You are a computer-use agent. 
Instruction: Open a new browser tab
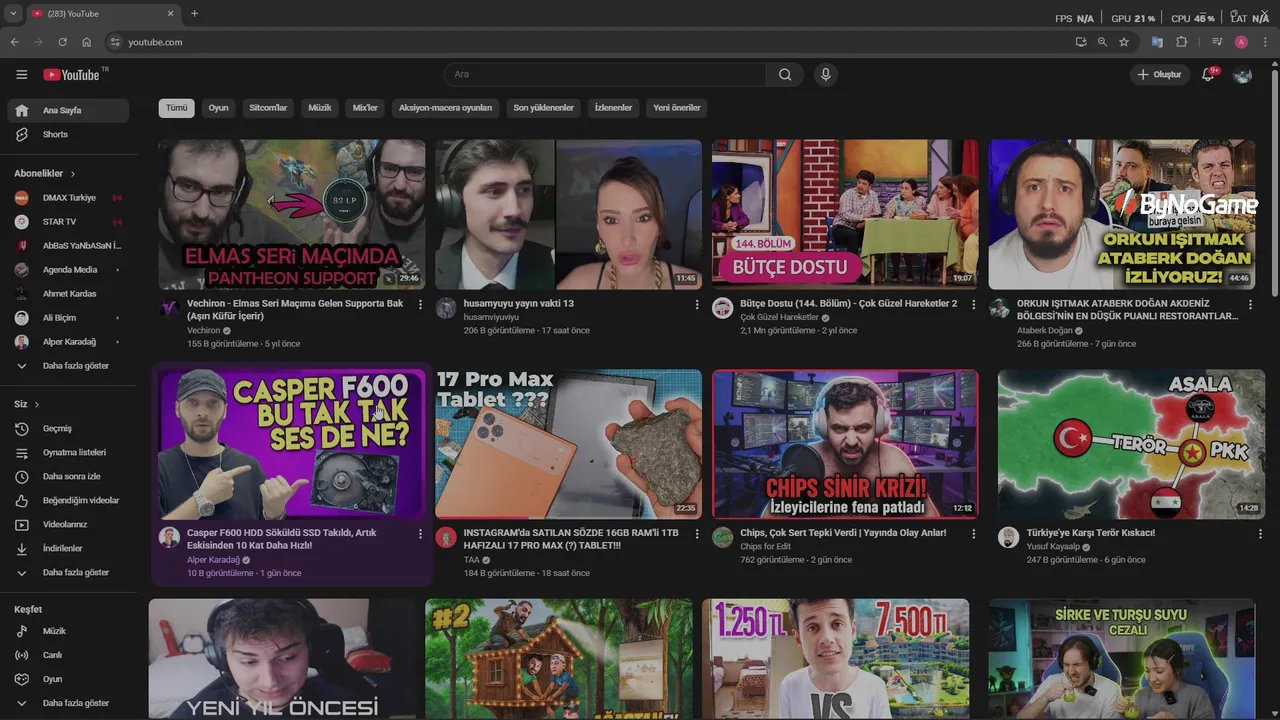[x=194, y=14]
